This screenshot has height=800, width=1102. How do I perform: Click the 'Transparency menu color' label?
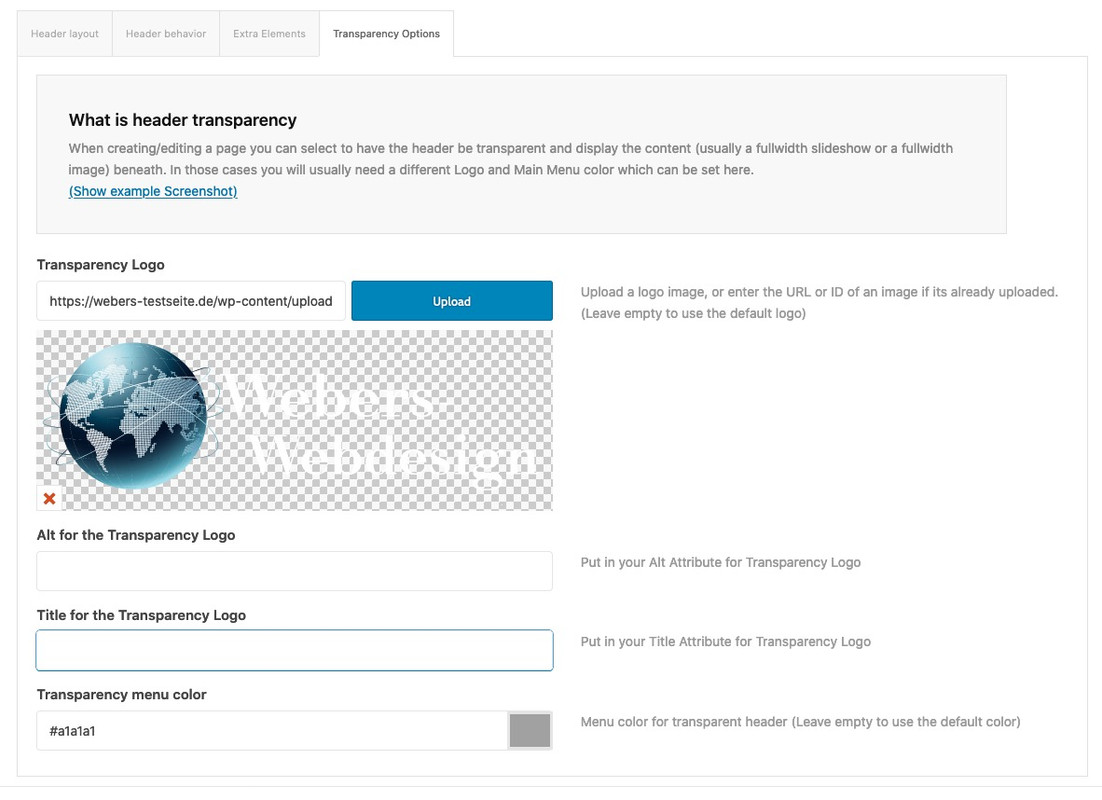(x=122, y=695)
